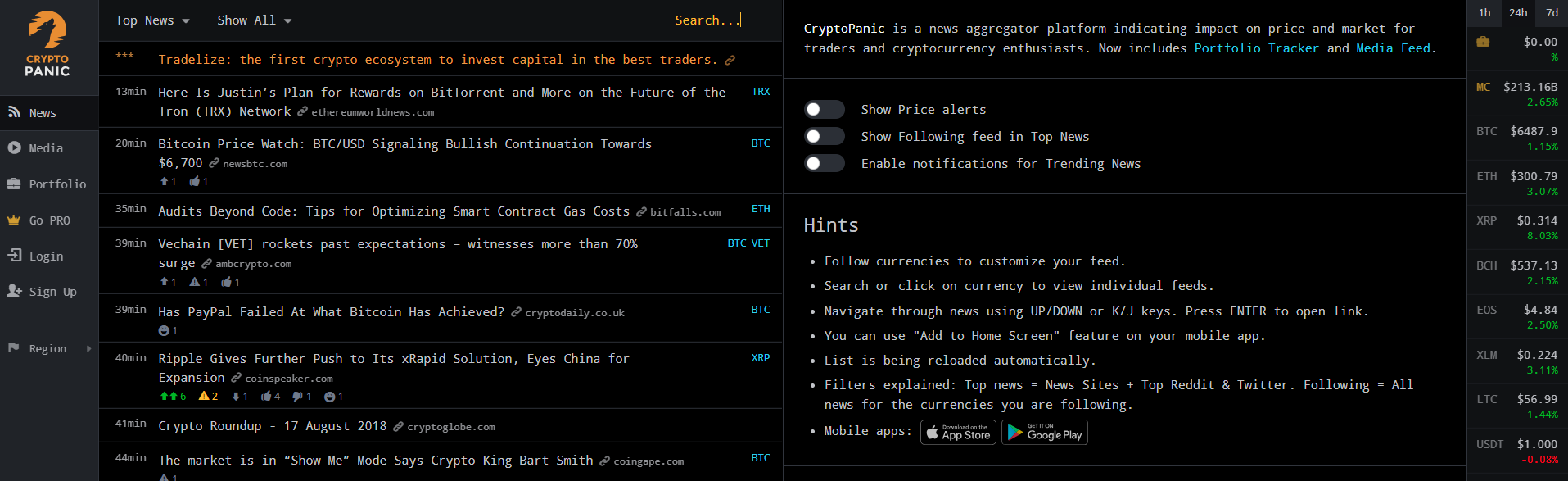The image size is (1568, 481).
Task: Click the XRP $0.314 price row
Action: 1517,228
